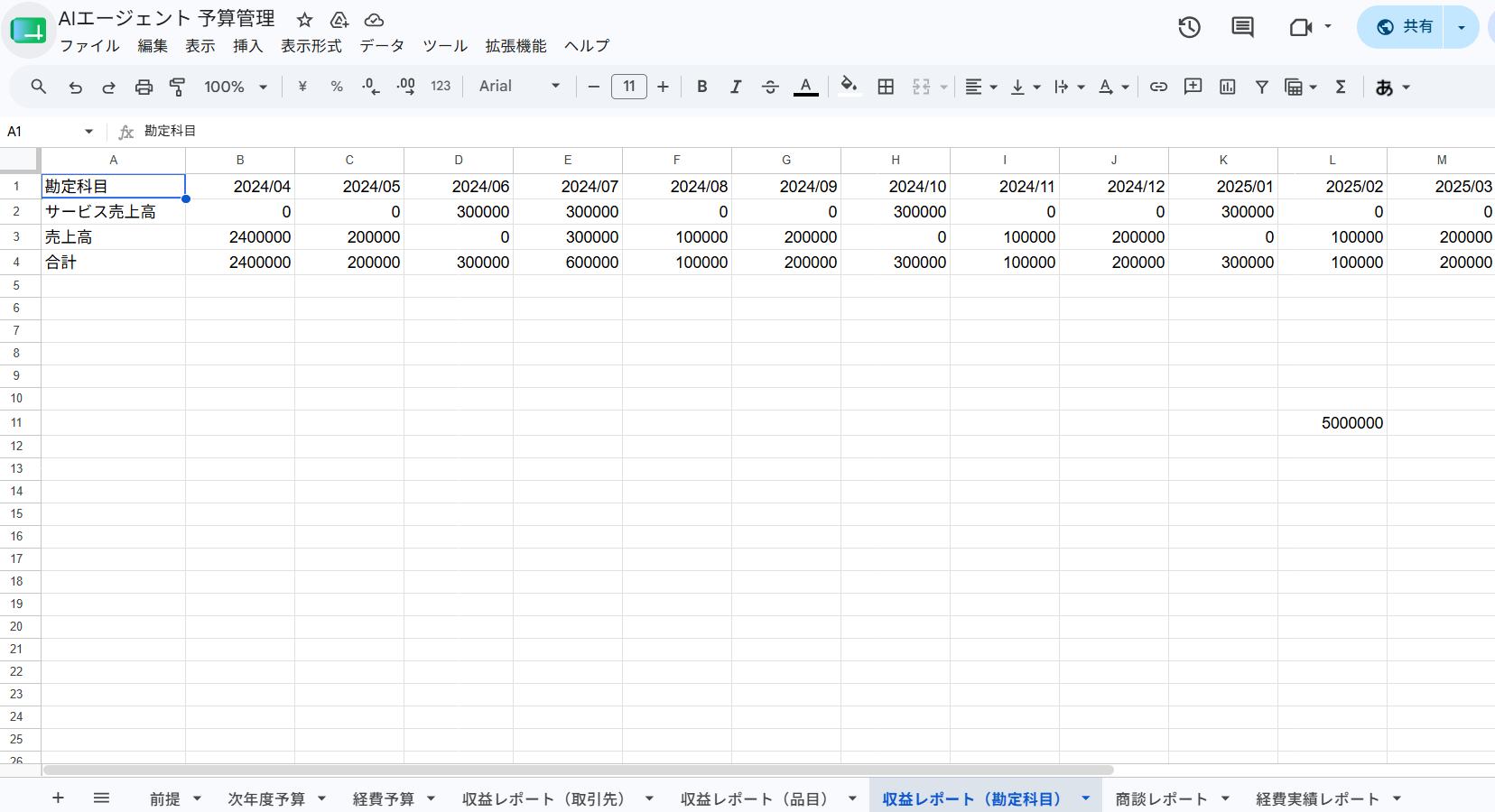Viewport: 1495px width, 812px height.
Task: Open the 100% zoom dropdown
Action: [236, 87]
